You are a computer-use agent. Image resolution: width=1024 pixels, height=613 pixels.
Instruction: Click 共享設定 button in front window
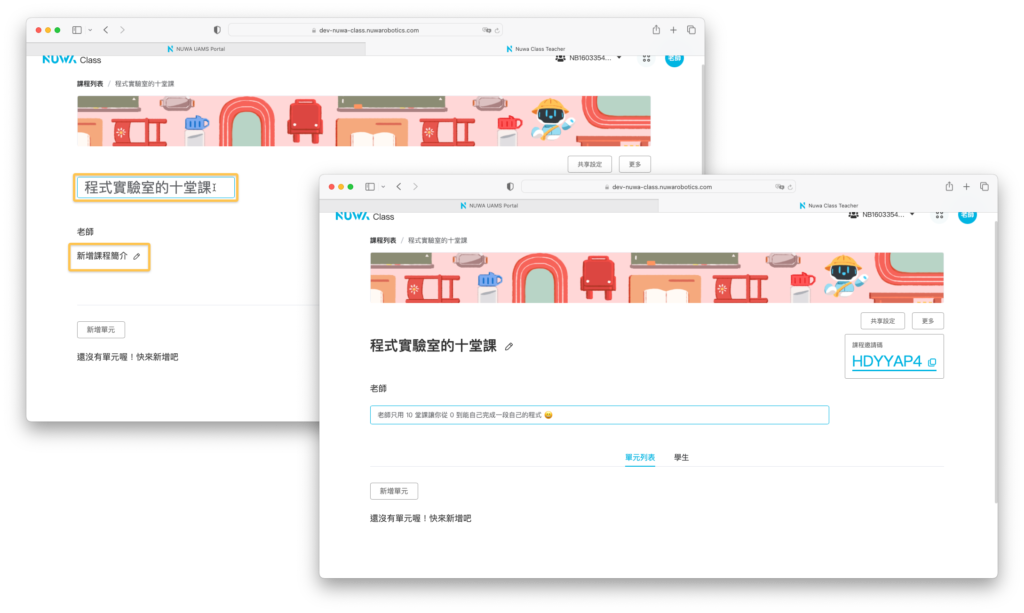tap(883, 321)
